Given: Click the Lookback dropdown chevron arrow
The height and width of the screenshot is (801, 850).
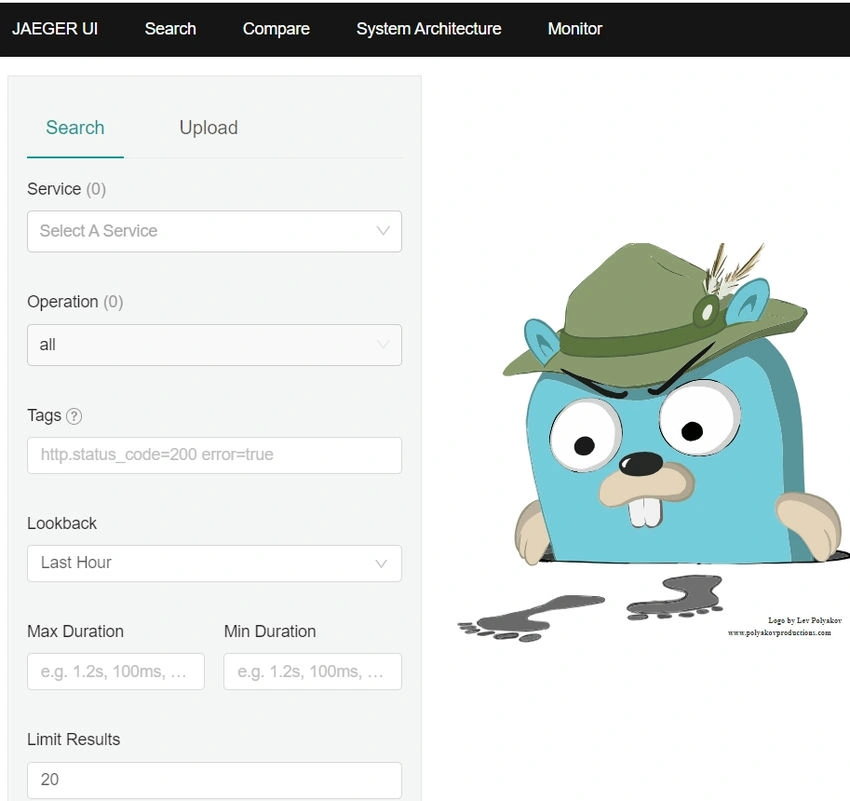Looking at the screenshot, I should pyautogui.click(x=381, y=564).
